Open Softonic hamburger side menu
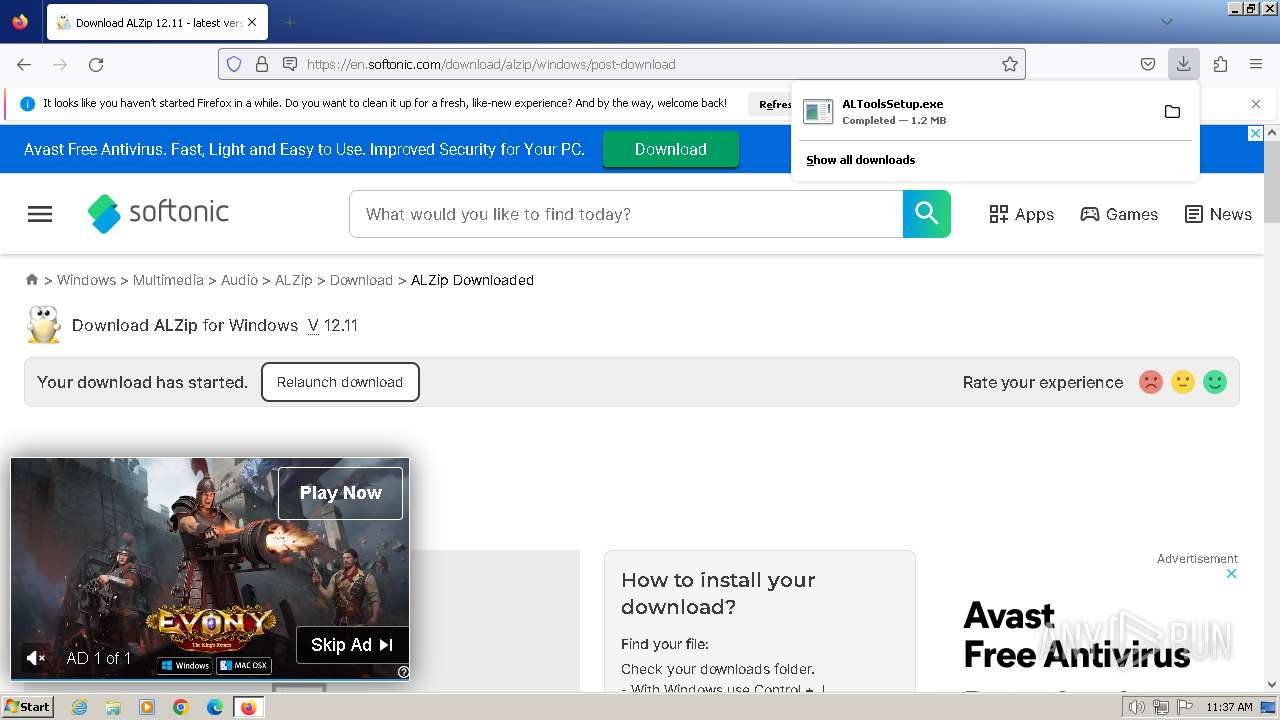Viewport: 1280px width, 720px height. pyautogui.click(x=40, y=214)
